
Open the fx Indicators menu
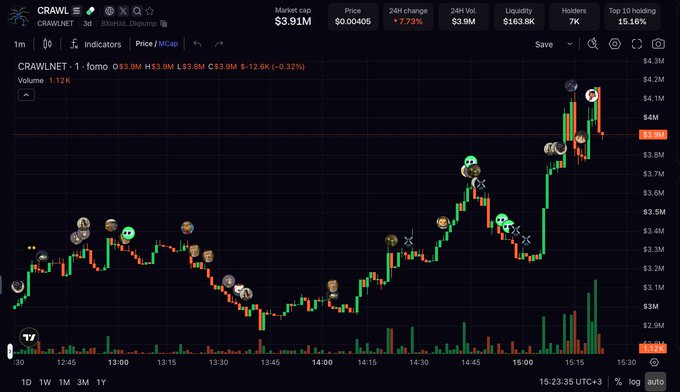coord(95,44)
